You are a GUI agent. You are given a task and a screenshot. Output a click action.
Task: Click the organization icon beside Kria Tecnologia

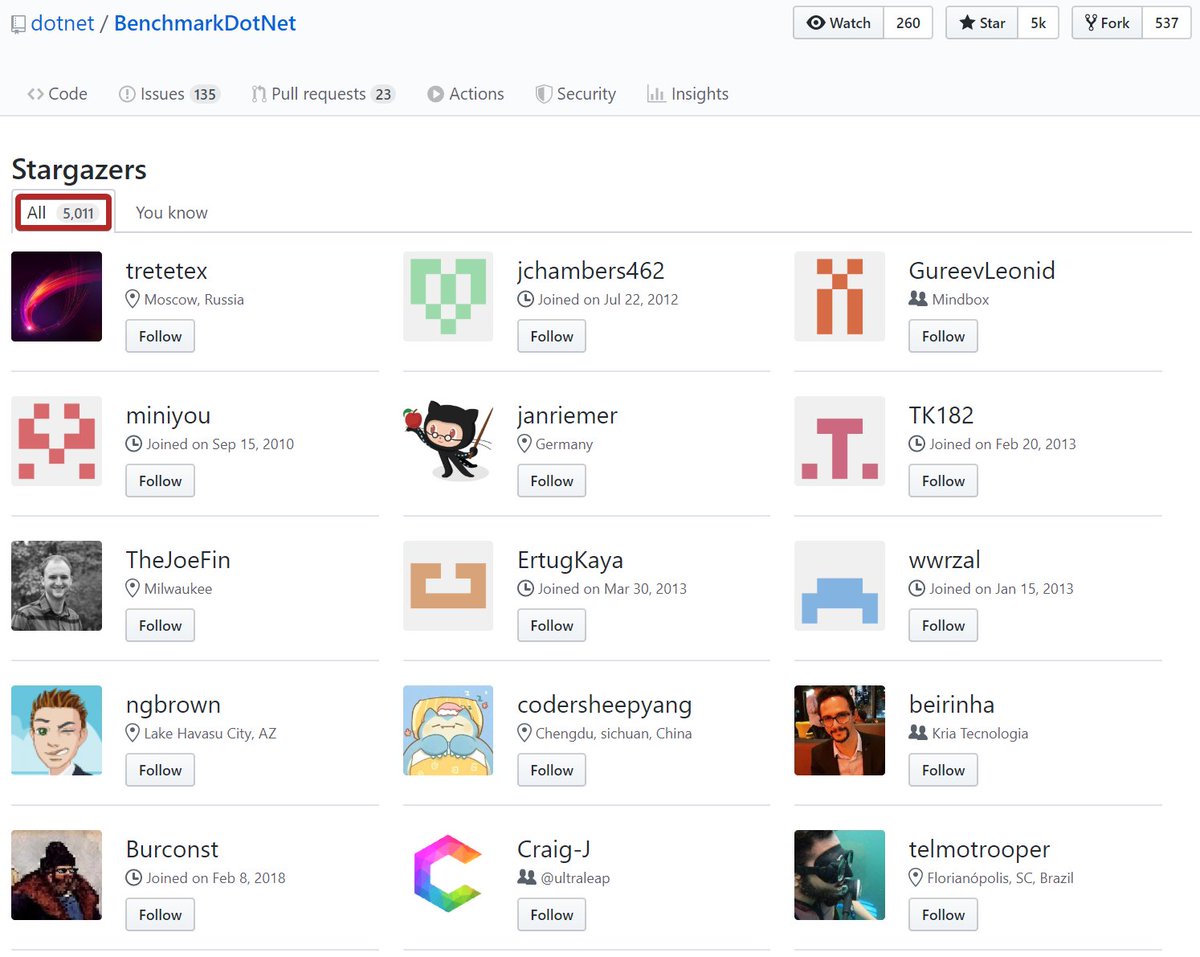918,733
